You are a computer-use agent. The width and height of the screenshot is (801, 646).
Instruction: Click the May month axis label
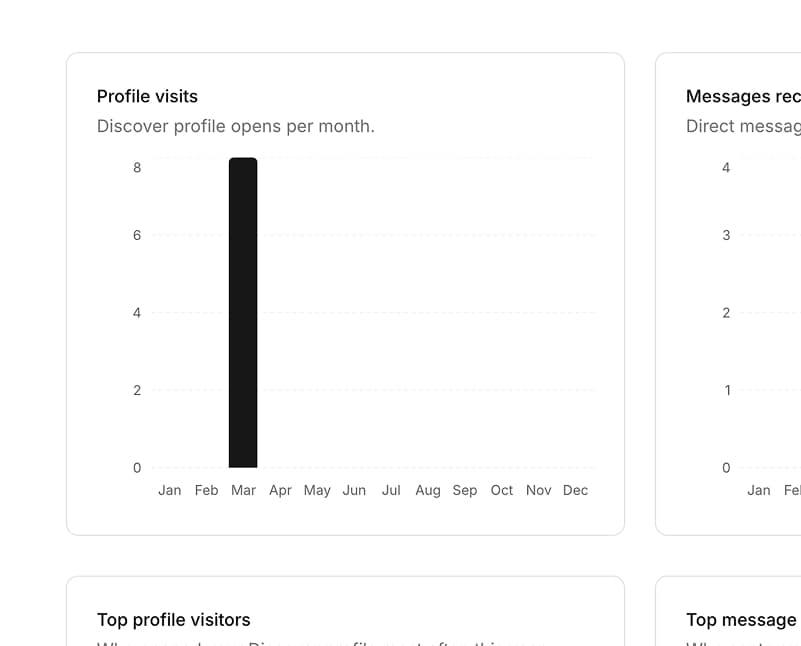click(x=317, y=490)
